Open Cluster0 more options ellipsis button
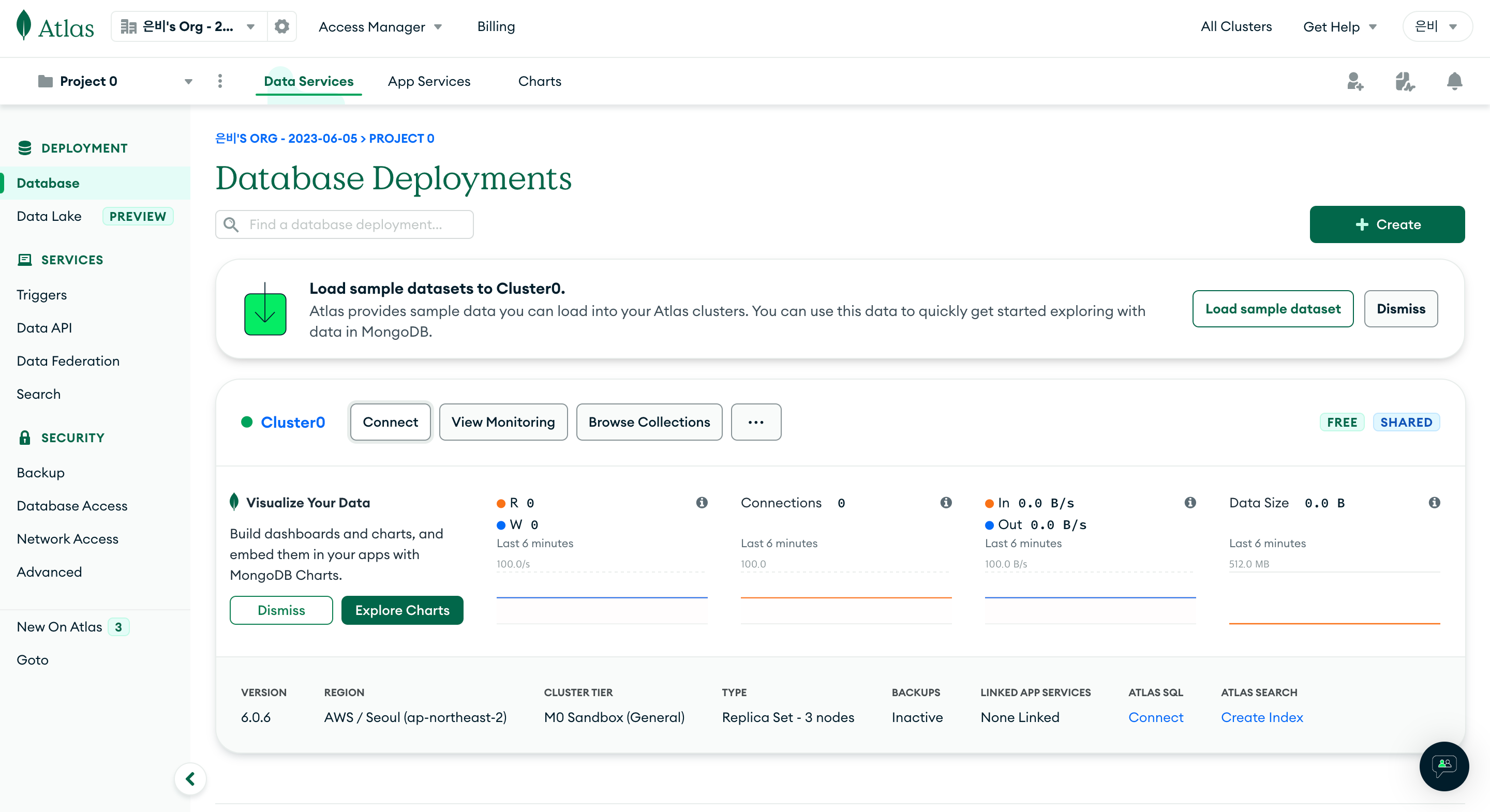Image resolution: width=1490 pixels, height=812 pixels. (755, 422)
